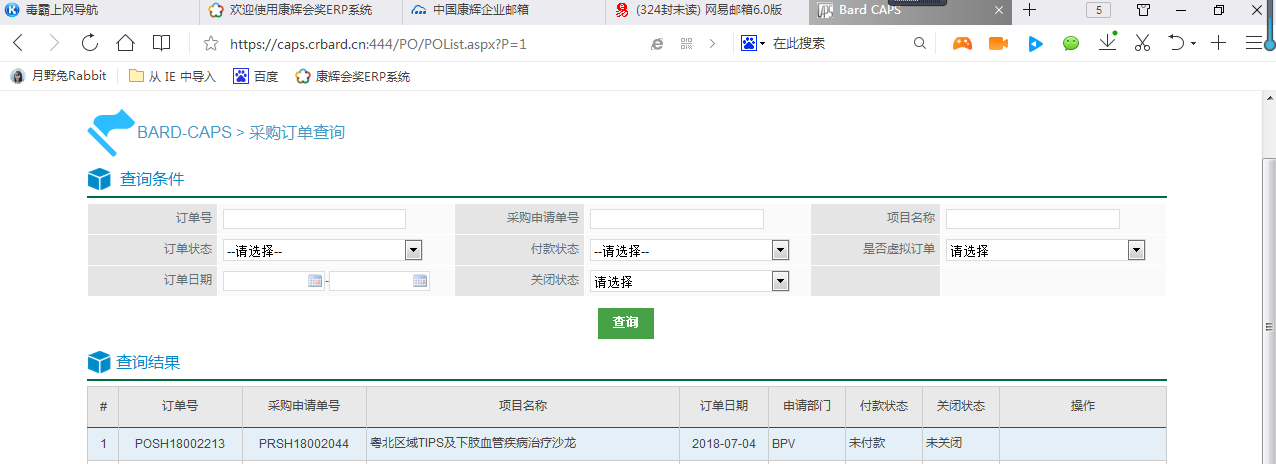The height and width of the screenshot is (464, 1276).
Task: Click the orange game controller icon
Action: [x=962, y=44]
